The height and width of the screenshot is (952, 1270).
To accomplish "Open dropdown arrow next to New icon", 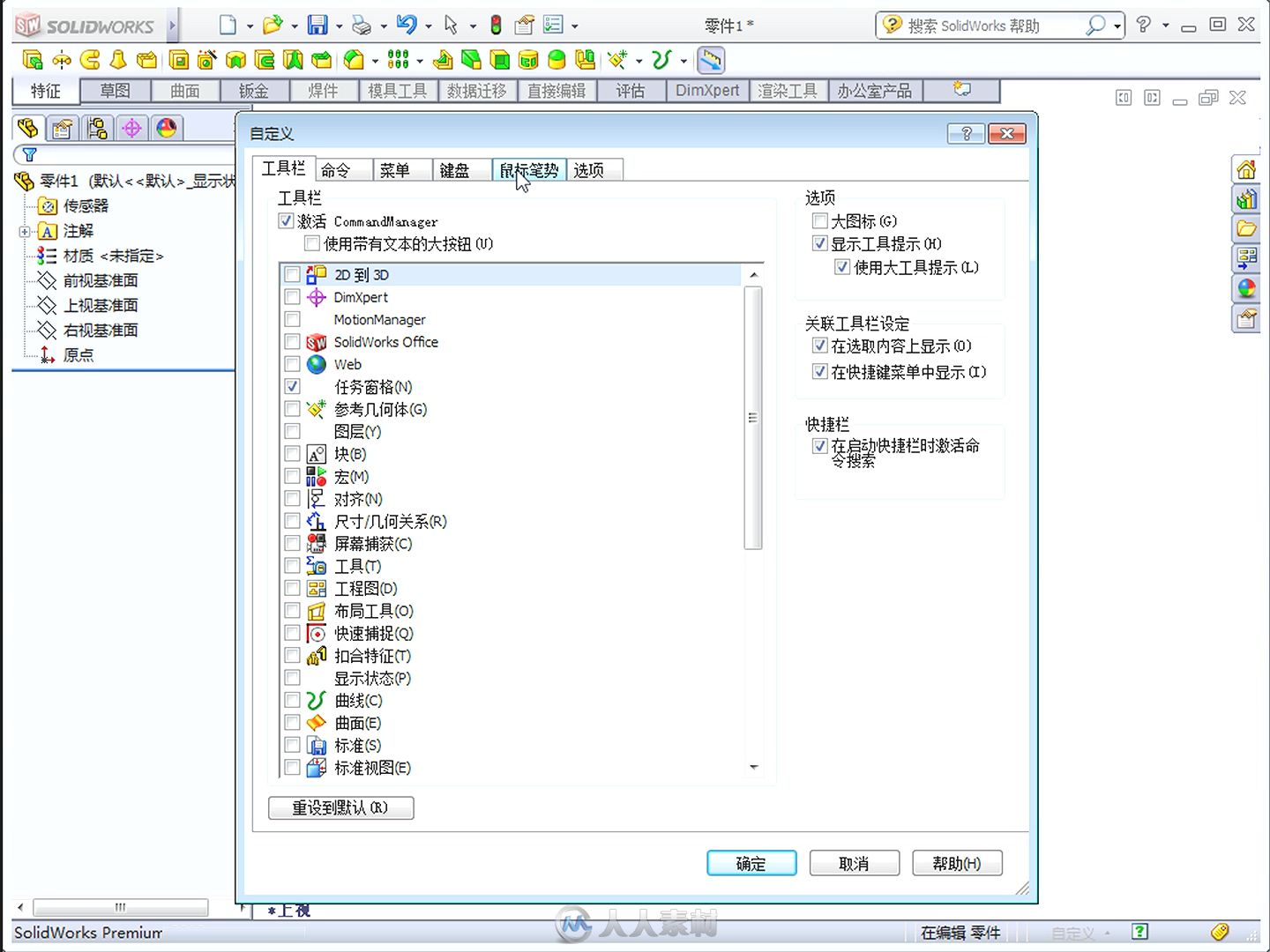I will (250, 26).
